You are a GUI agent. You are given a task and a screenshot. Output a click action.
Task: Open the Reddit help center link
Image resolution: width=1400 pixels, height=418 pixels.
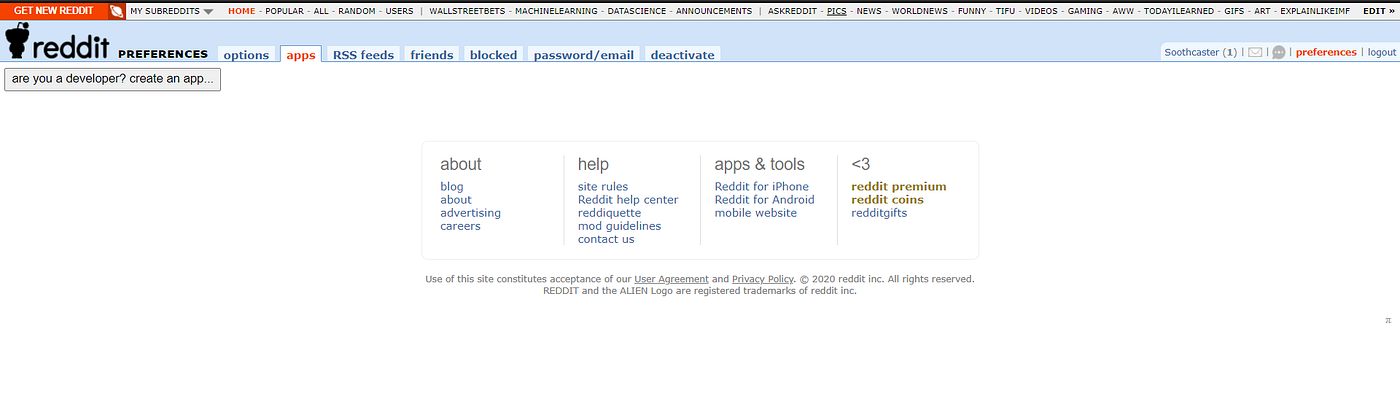tap(628, 200)
